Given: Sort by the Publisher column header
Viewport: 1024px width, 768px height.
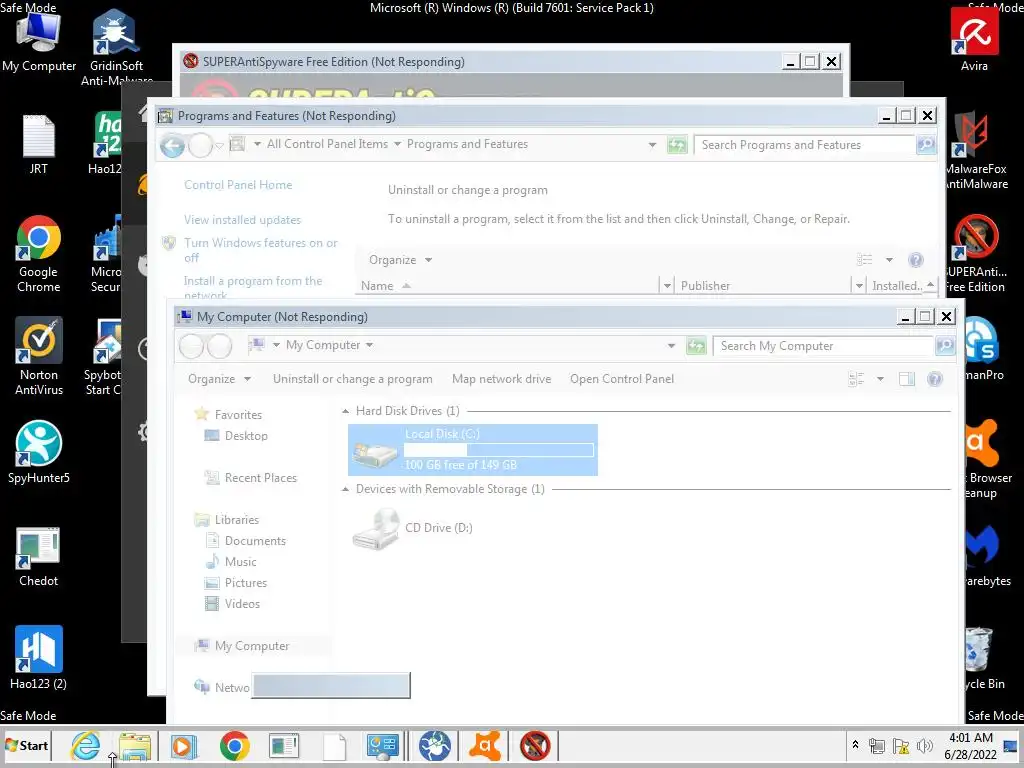Looking at the screenshot, I should click(764, 285).
